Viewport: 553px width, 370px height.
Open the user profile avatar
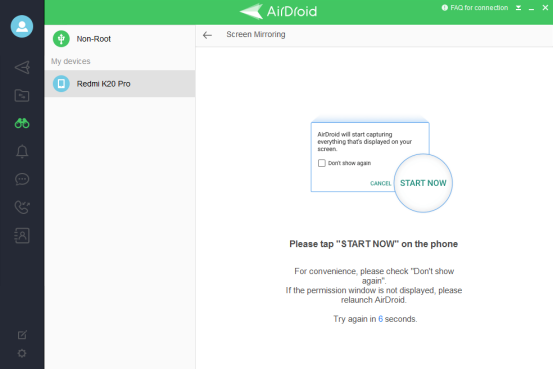[22, 26]
